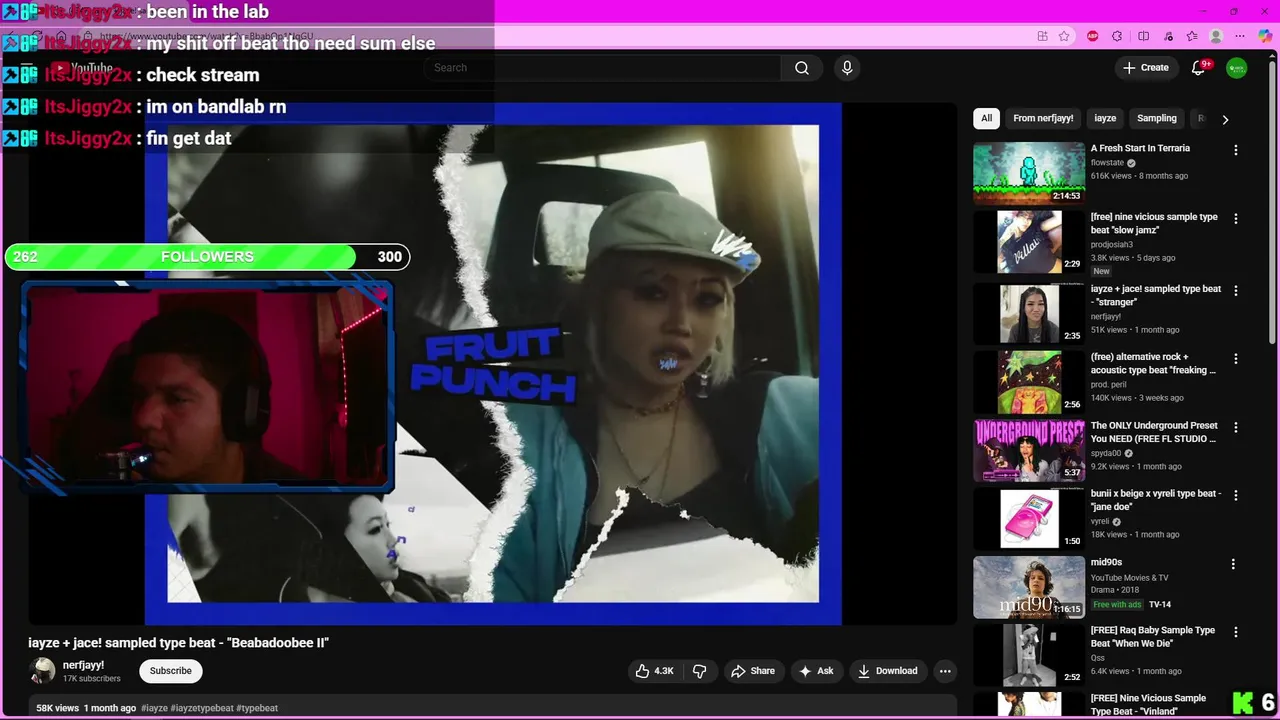1280x720 pixels.
Task: Subscribe to nerfjayy! channel
Action: (x=171, y=671)
